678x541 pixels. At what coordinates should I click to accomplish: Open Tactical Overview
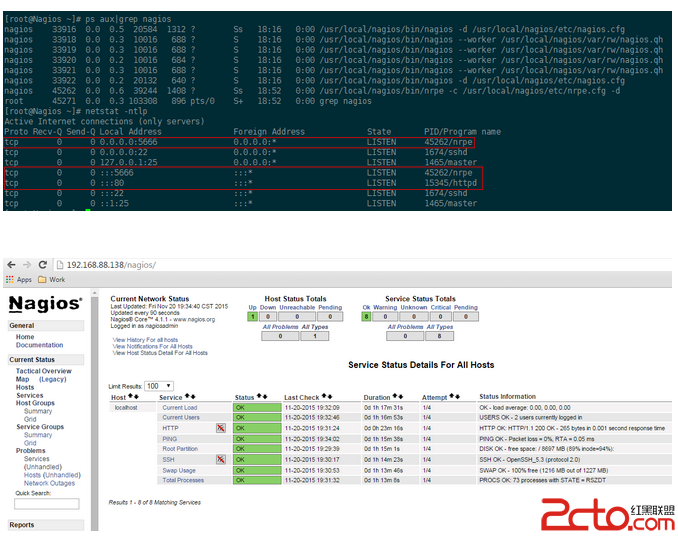pos(44,371)
